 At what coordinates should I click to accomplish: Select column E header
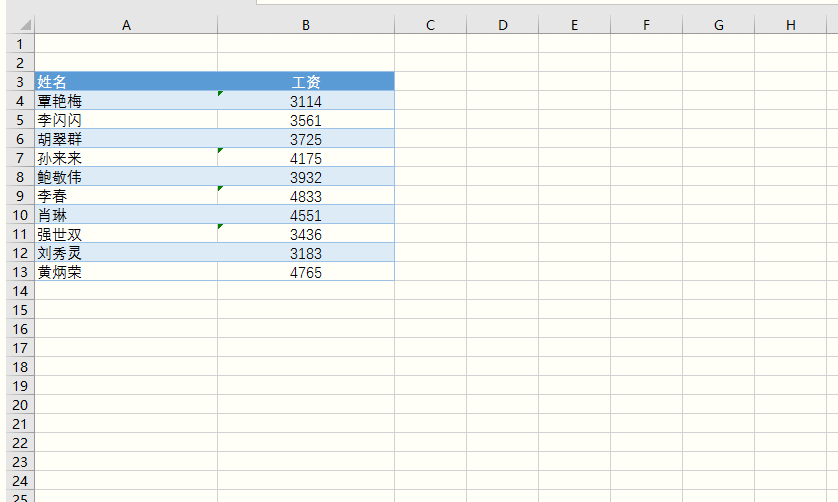tap(575, 25)
